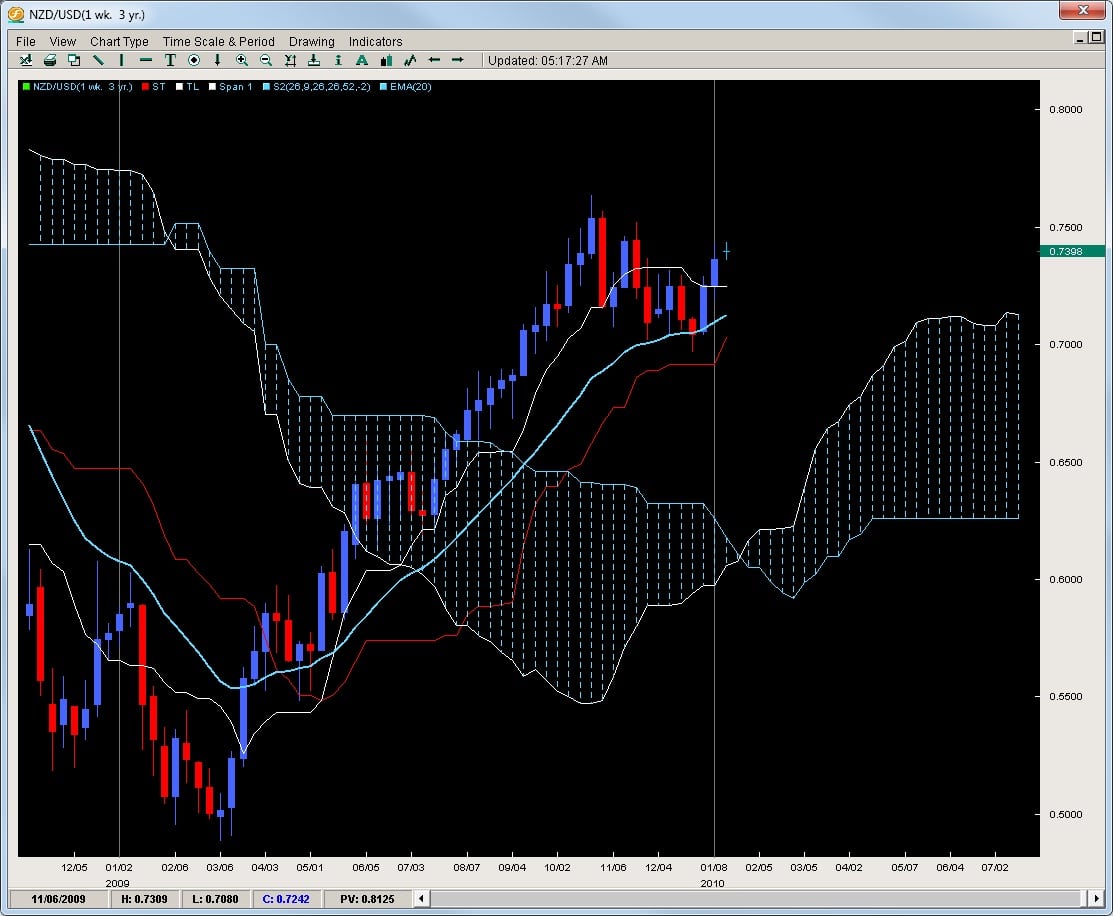Open the Time Scale & Period menu
Viewport: 1113px width, 916px height.
click(219, 41)
